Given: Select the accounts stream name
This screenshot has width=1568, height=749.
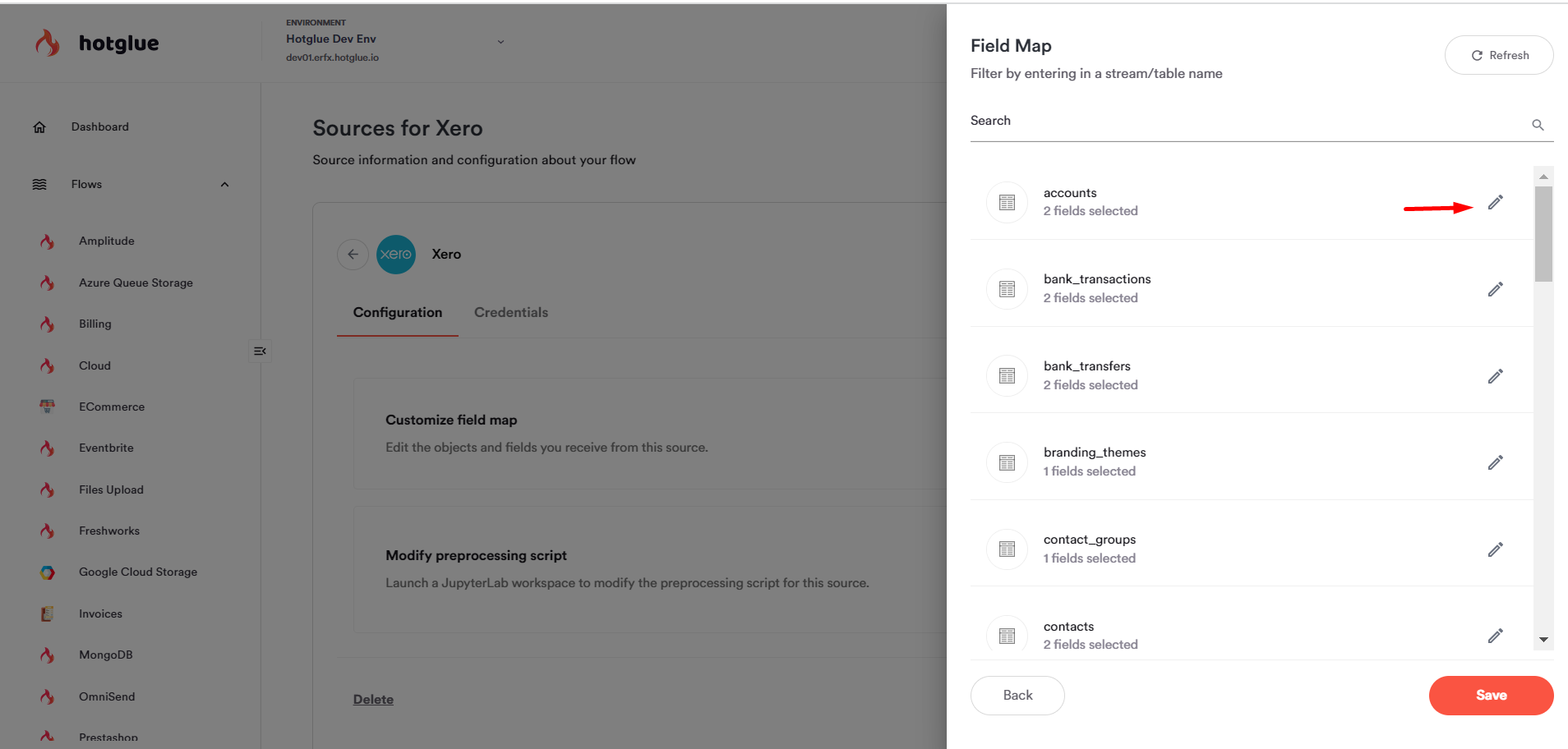Looking at the screenshot, I should pos(1070,193).
